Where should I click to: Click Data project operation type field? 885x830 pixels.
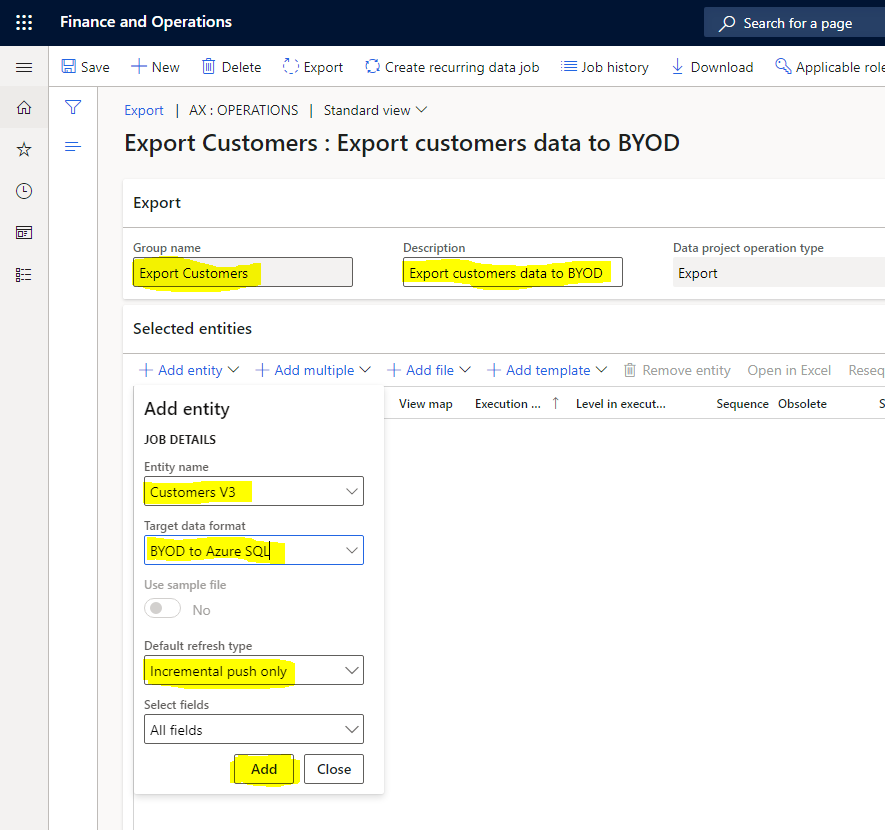click(779, 273)
